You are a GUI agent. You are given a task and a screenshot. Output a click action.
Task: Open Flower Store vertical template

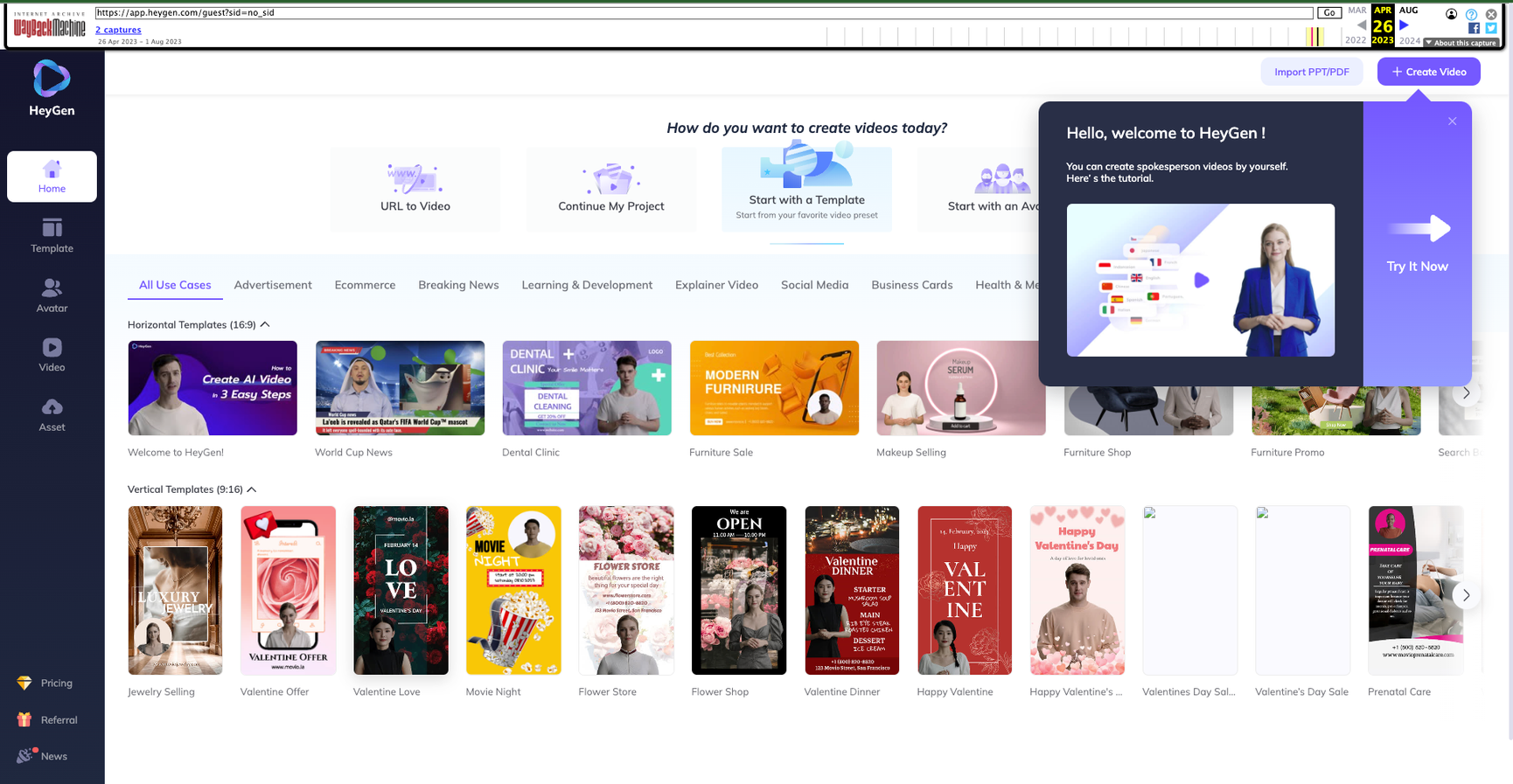[x=626, y=590]
